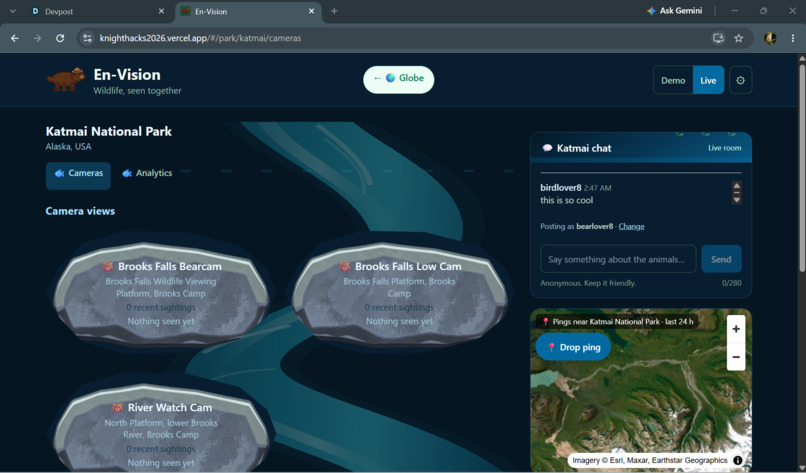Send the chat message

tap(721, 259)
